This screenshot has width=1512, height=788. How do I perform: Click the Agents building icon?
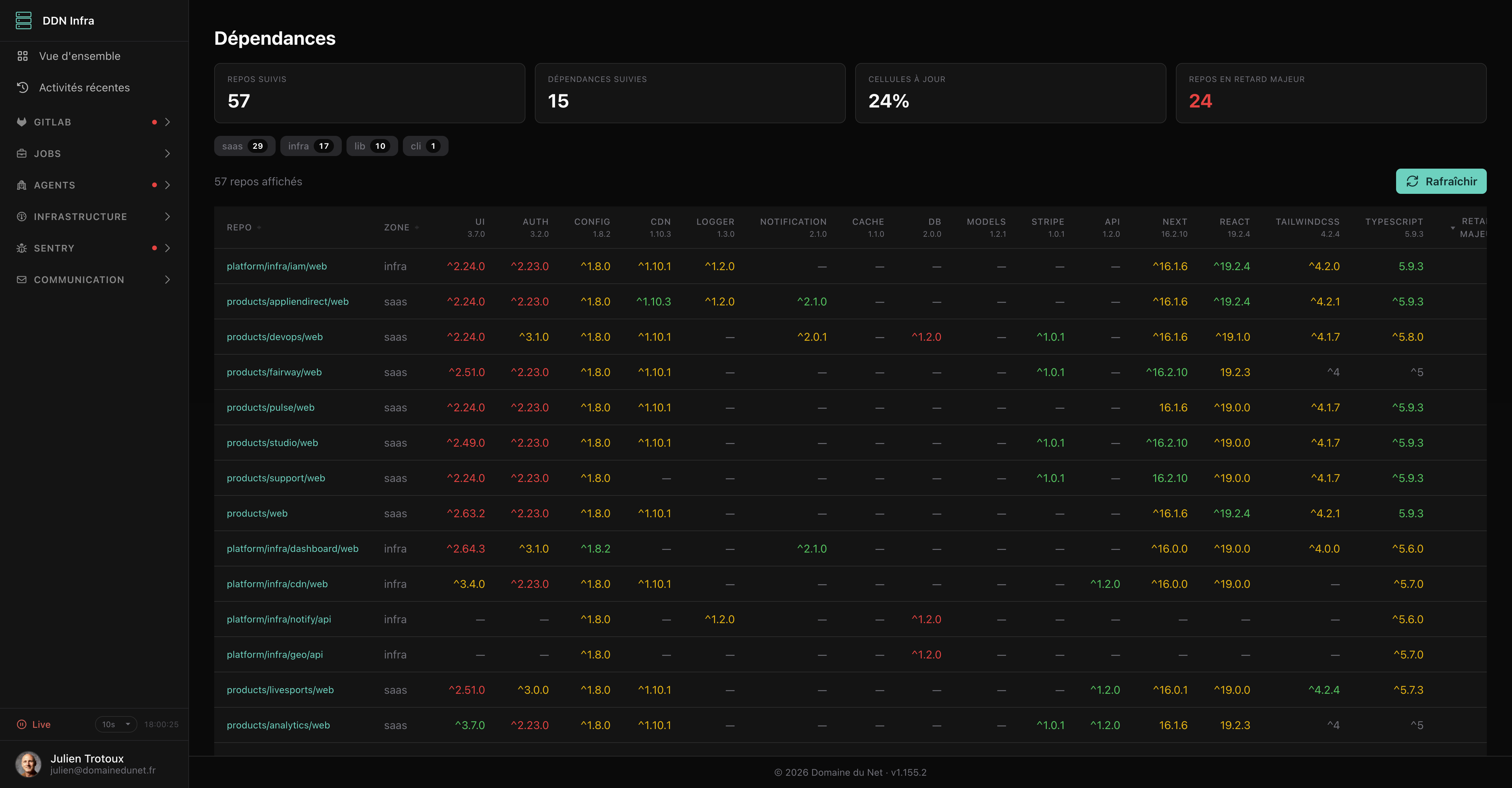[x=22, y=185]
